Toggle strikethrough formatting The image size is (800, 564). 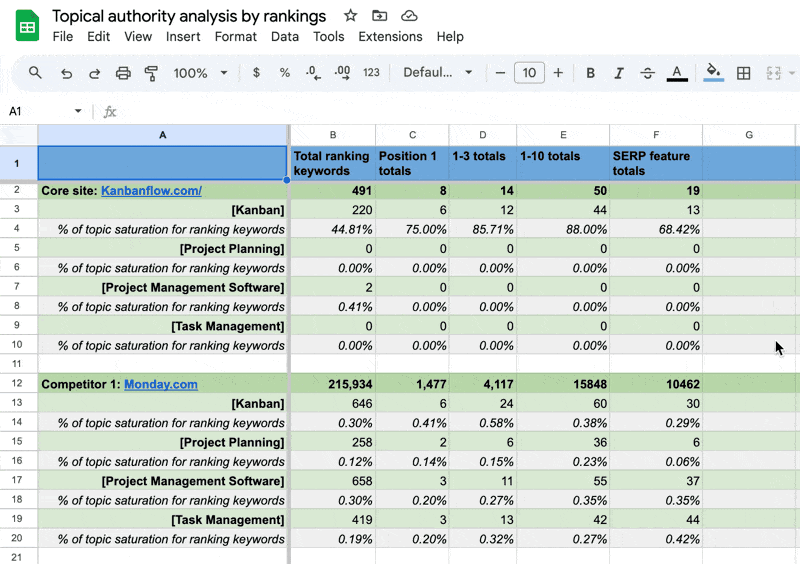pyautogui.click(x=647, y=73)
